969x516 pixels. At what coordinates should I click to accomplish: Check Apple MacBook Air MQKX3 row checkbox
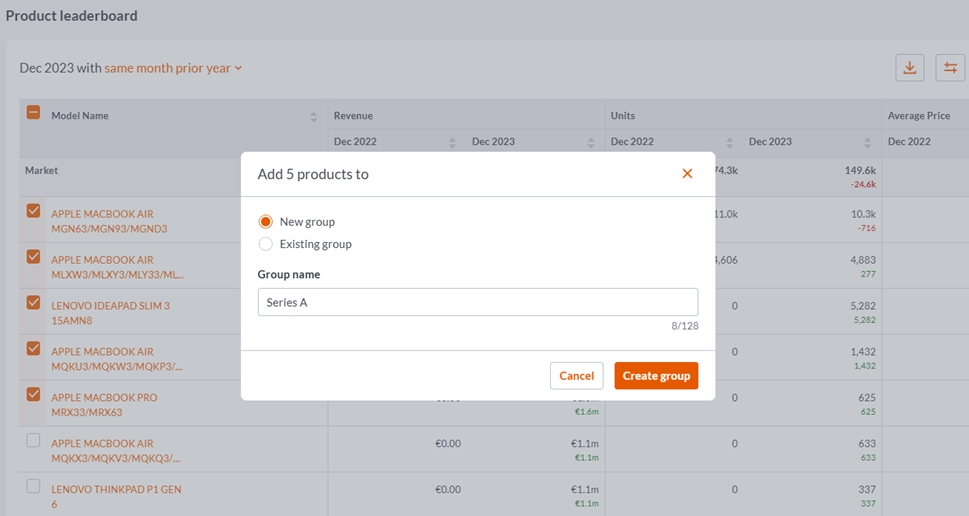coord(33,440)
